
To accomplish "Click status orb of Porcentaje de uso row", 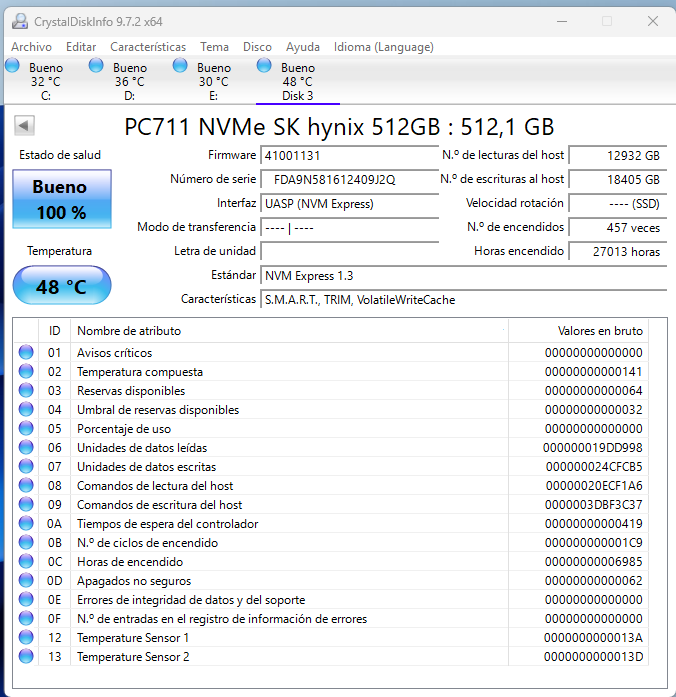I will [x=26, y=428].
